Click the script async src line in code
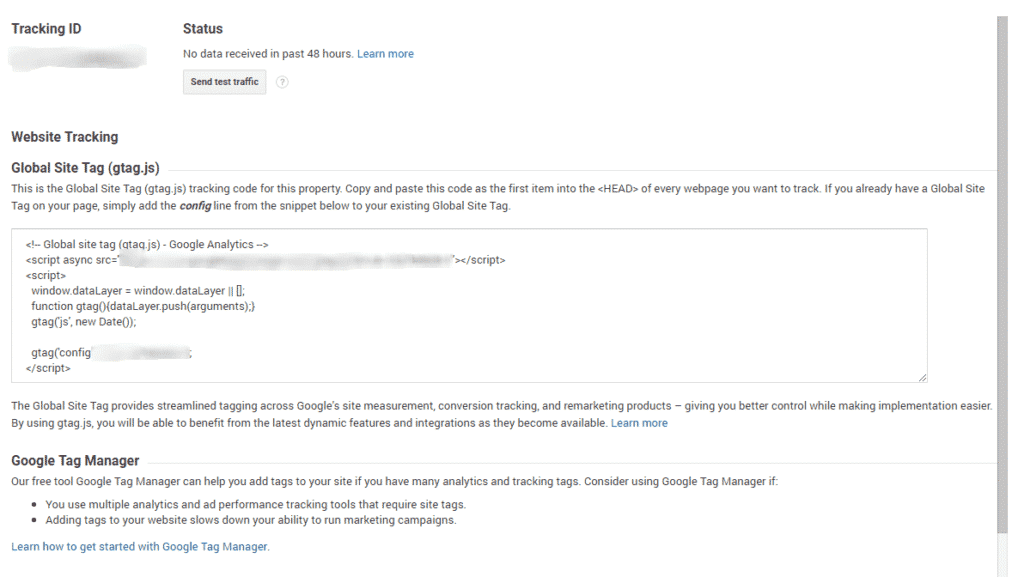Viewport: 1024px width, 577px height. (x=265, y=260)
